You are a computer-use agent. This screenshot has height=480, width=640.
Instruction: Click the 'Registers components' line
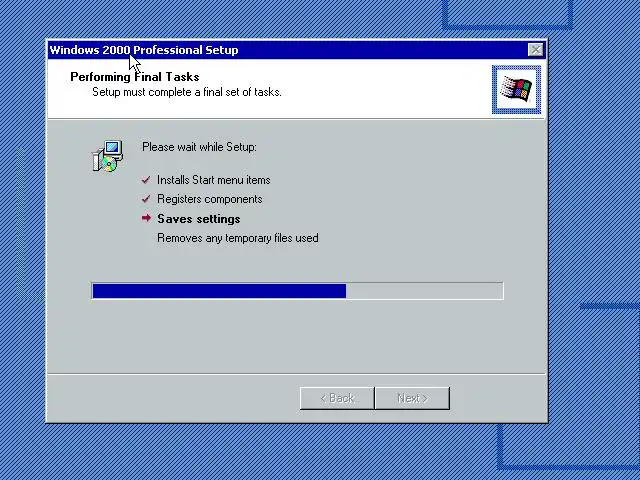(x=210, y=199)
